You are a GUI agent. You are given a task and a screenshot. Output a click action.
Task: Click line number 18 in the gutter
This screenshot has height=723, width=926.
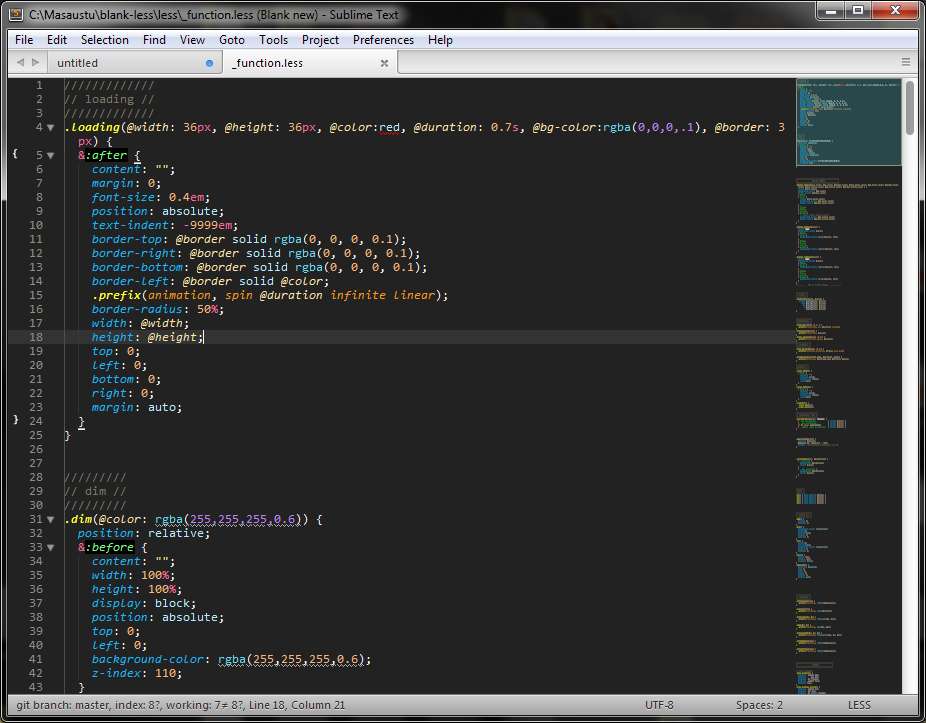pos(35,337)
